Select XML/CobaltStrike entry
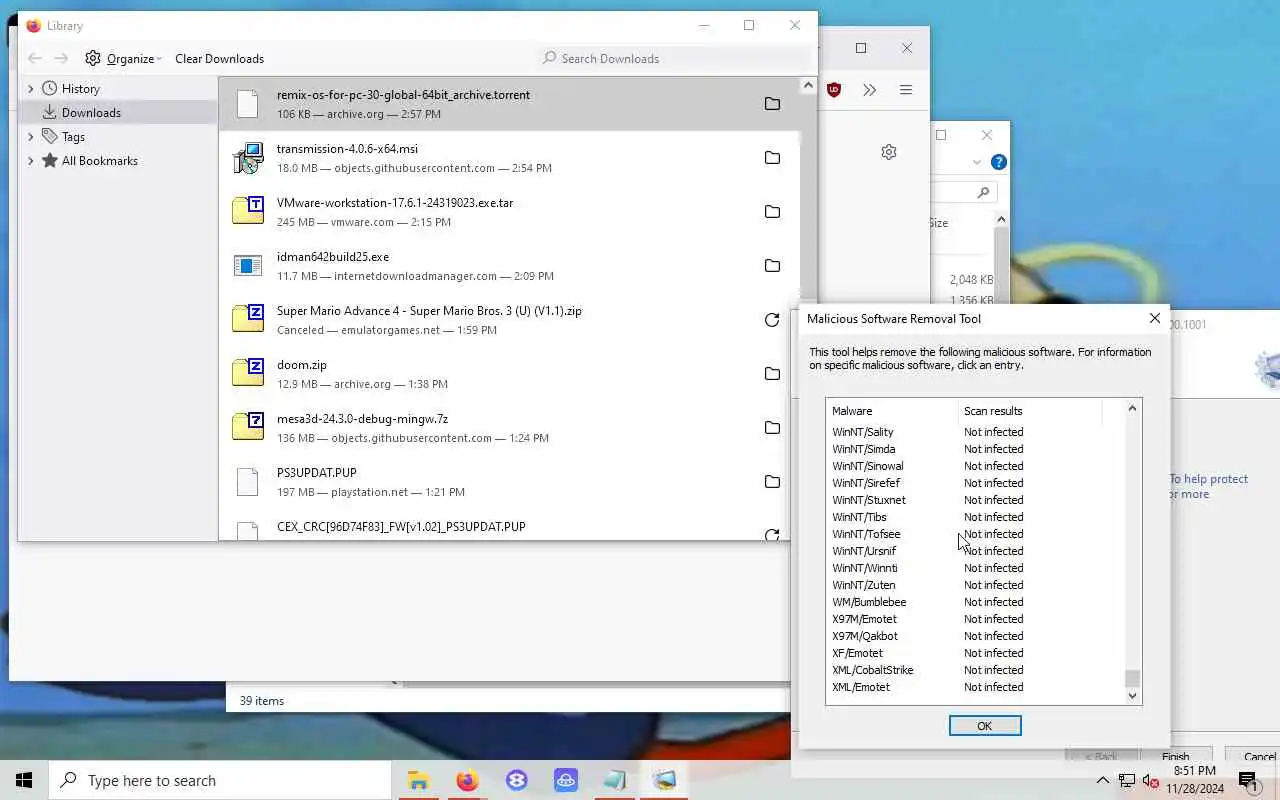Screen dimensions: 1280x800 873,670
